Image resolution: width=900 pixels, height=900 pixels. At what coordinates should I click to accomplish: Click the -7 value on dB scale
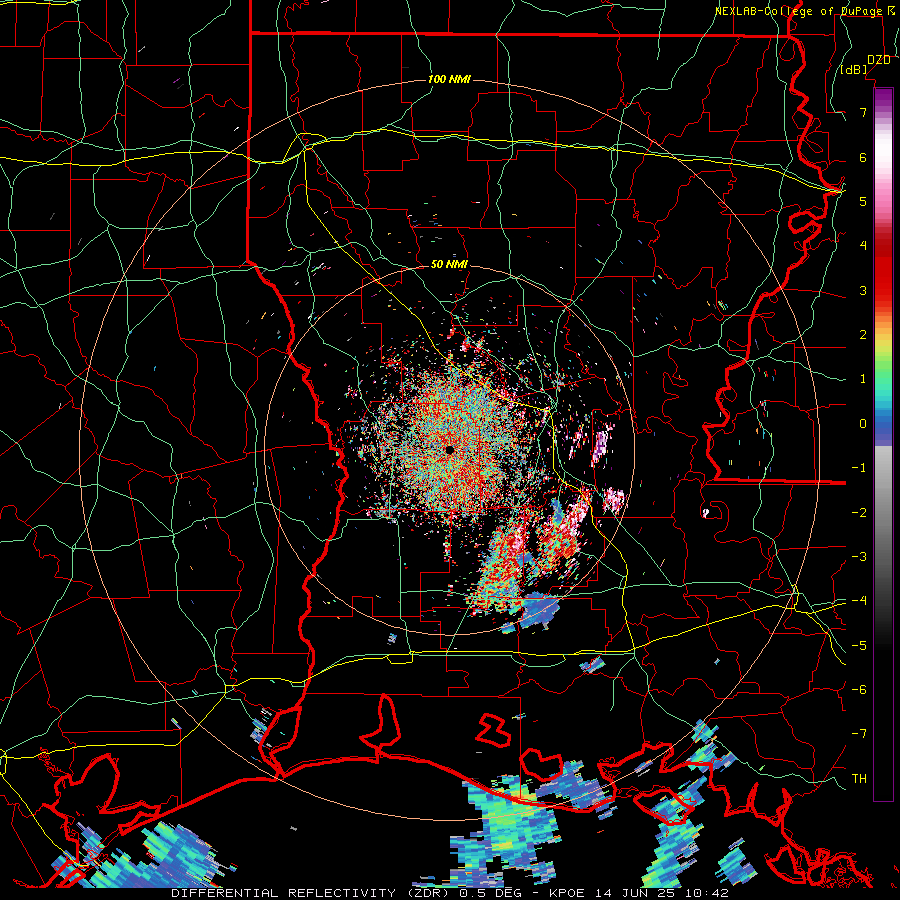(859, 734)
